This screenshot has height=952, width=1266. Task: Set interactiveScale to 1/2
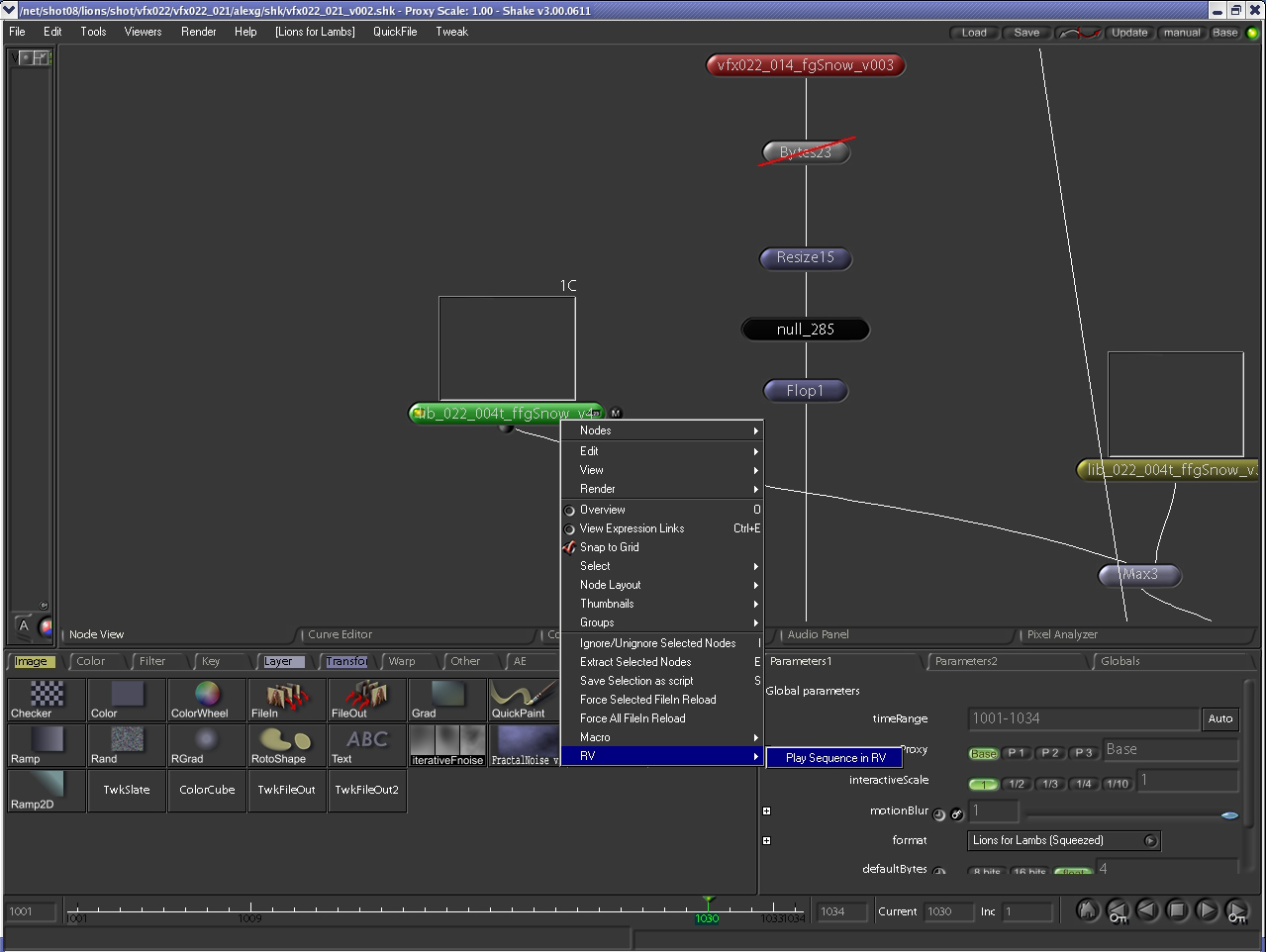[1017, 784]
